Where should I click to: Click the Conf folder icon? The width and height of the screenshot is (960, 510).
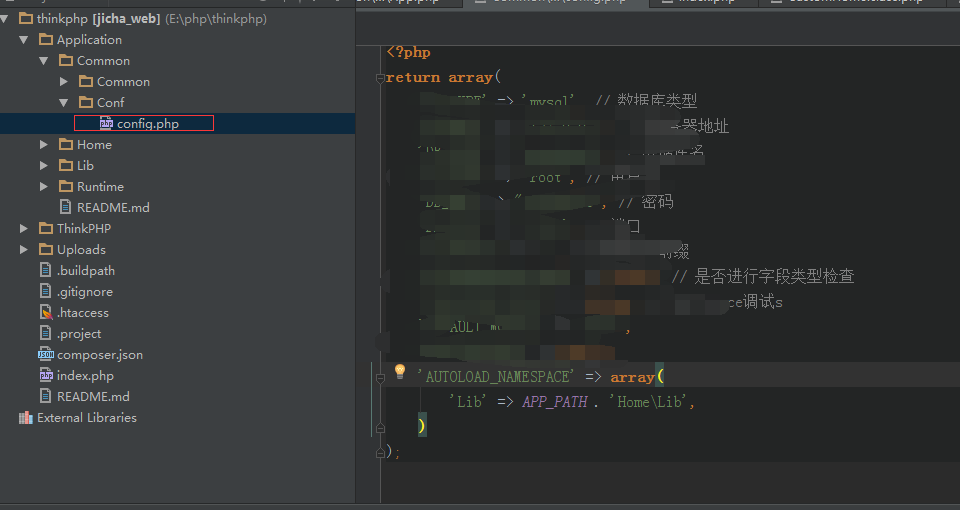(86, 102)
